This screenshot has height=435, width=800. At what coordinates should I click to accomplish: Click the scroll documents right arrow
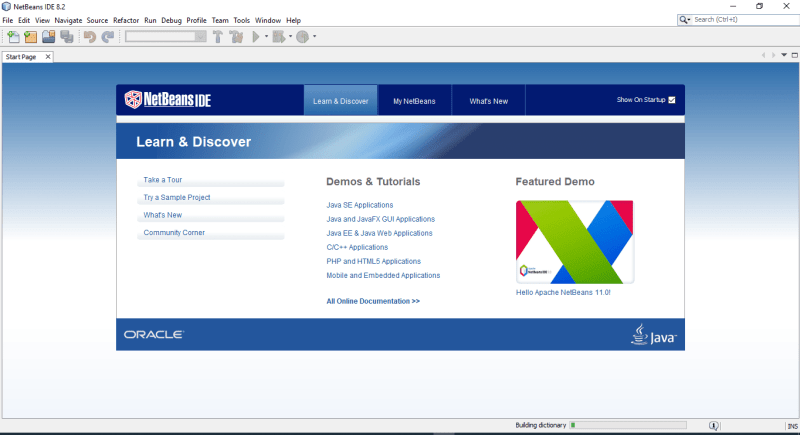point(773,55)
